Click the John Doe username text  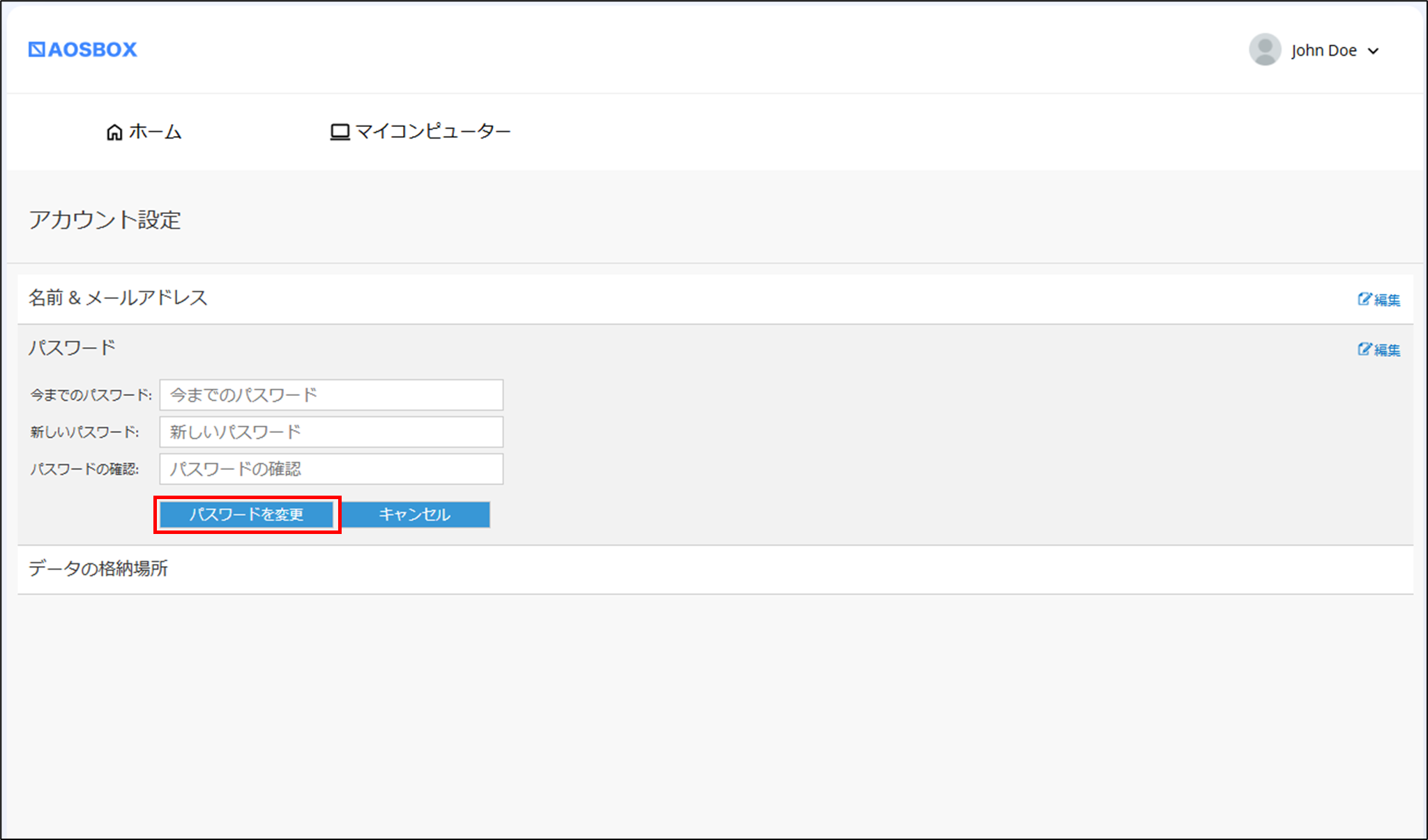[x=1323, y=50]
